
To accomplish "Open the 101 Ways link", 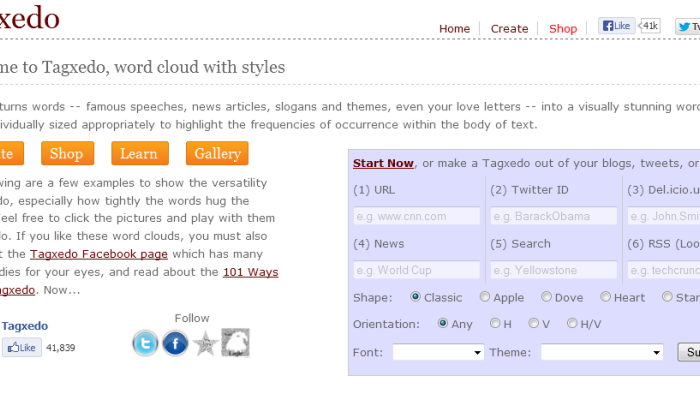I will point(250,272).
